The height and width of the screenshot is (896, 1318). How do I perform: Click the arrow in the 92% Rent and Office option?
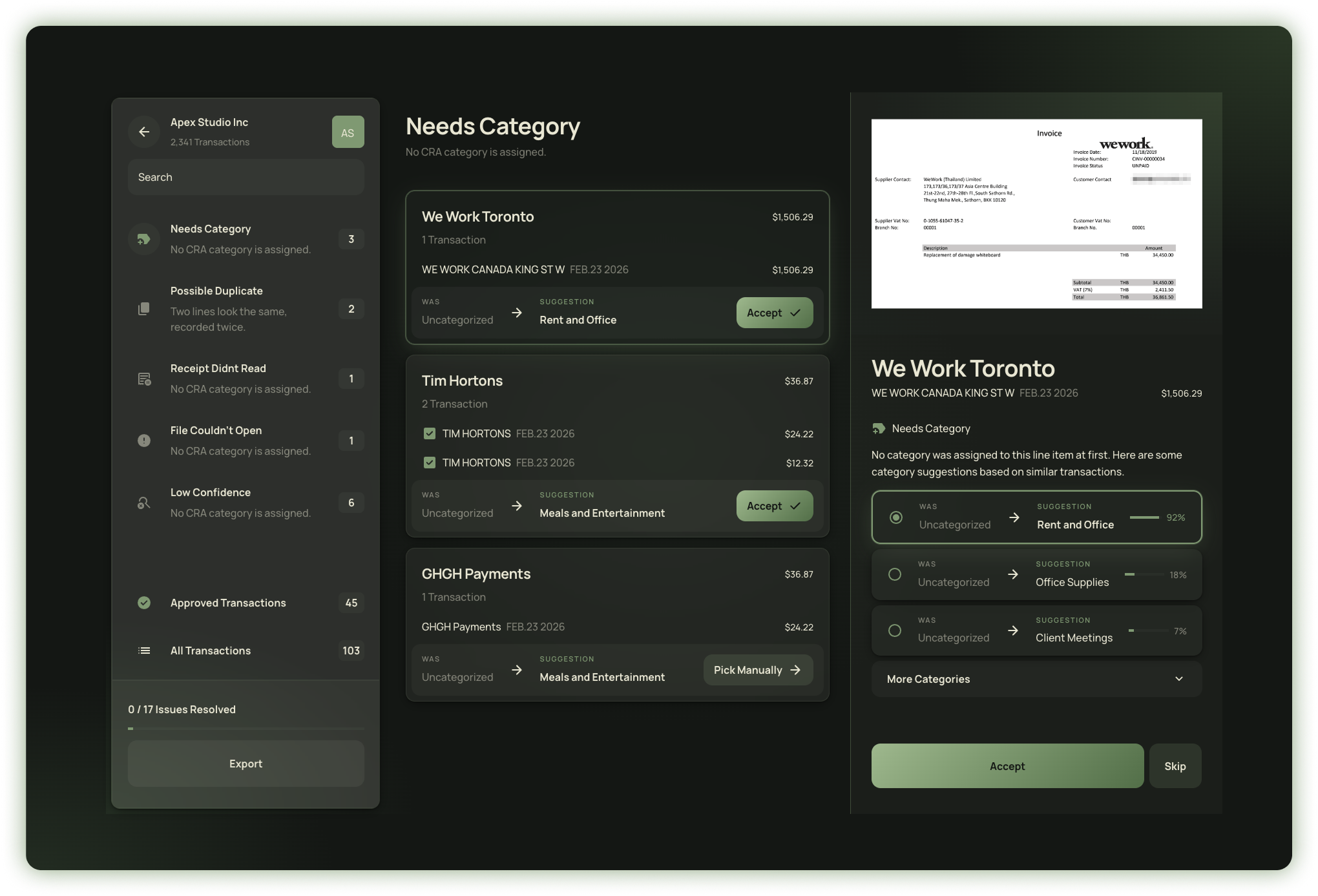coord(1014,517)
